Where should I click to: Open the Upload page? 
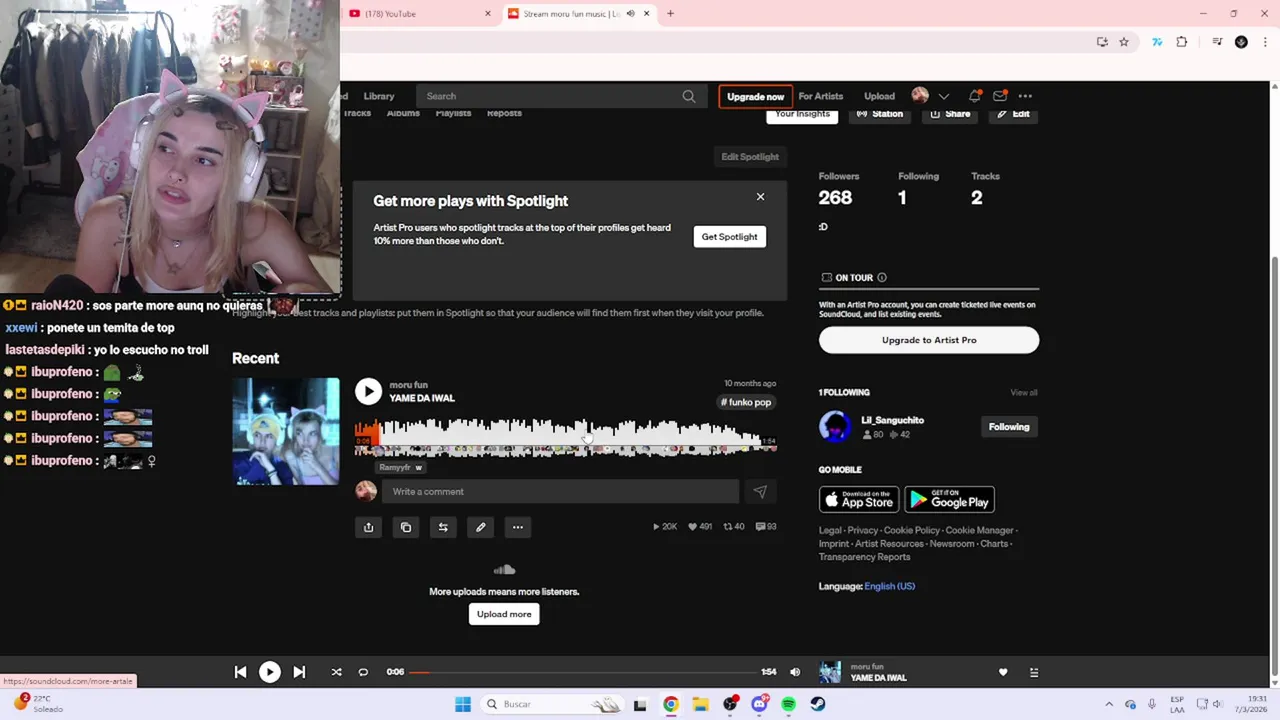point(879,96)
